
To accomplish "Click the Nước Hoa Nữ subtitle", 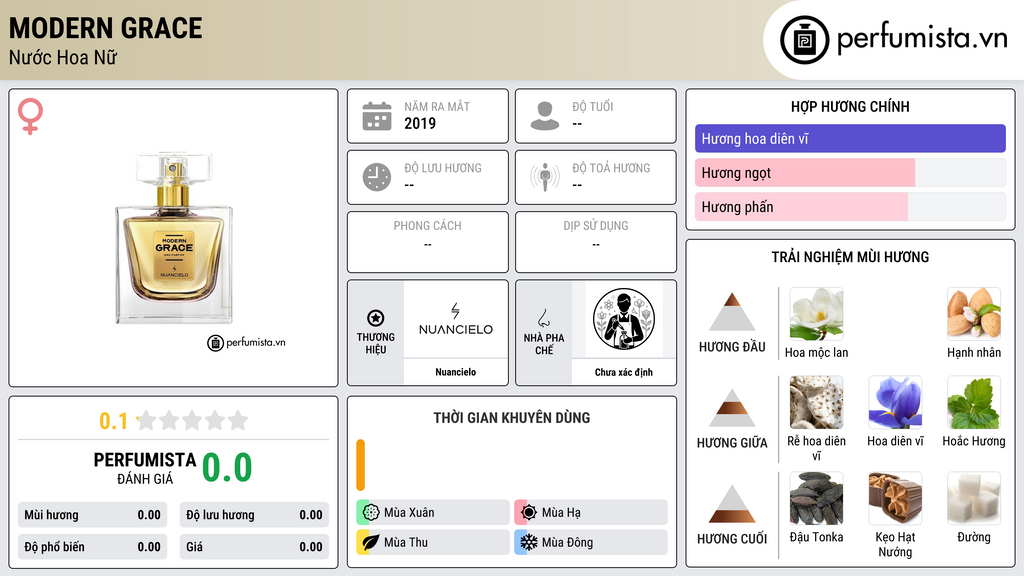I will [63, 58].
